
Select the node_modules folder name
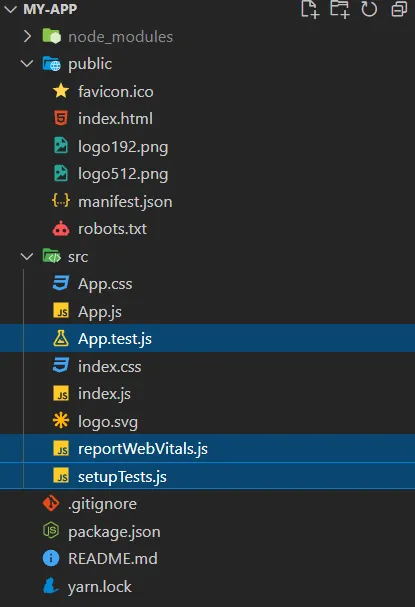(120, 37)
